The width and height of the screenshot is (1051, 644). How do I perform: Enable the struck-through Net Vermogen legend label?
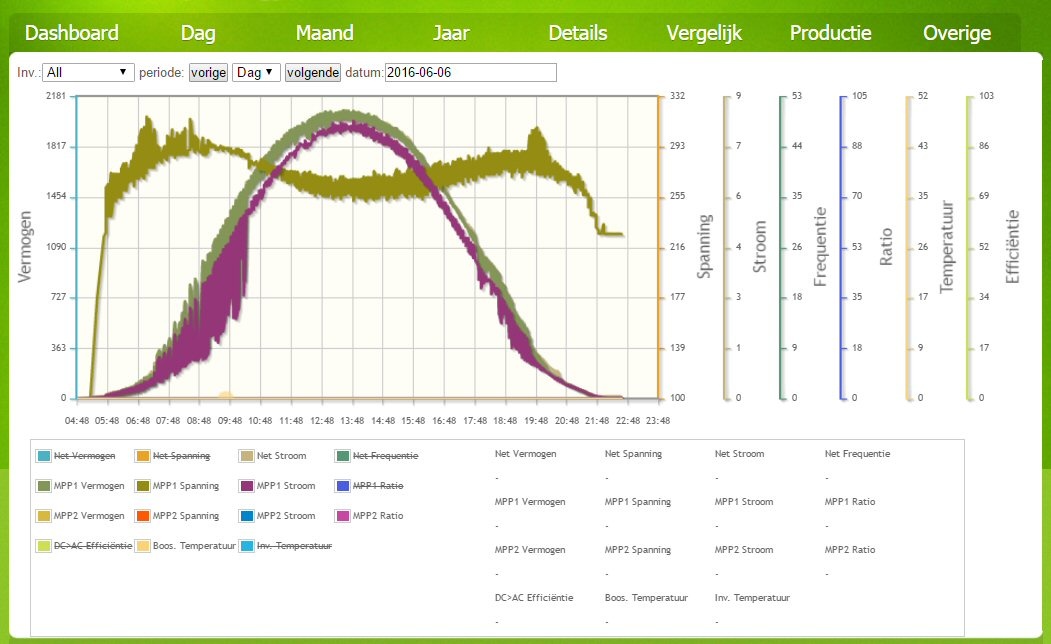tap(84, 456)
